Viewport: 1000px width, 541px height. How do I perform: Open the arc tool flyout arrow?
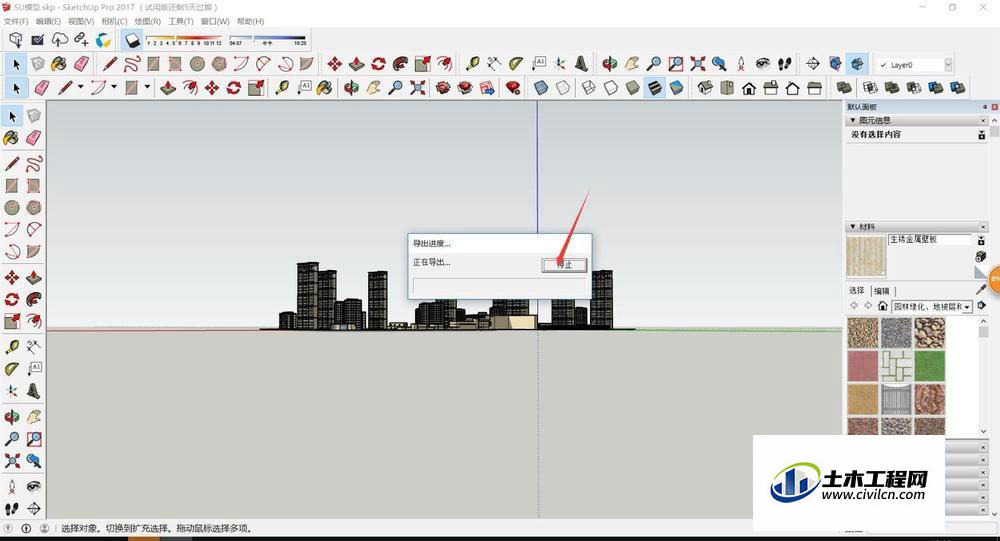coord(114,87)
